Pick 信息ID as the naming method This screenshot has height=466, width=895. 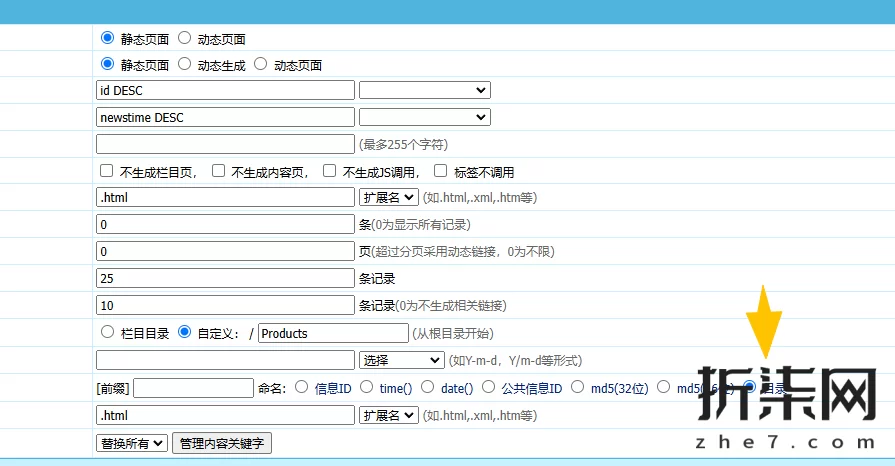click(301, 387)
